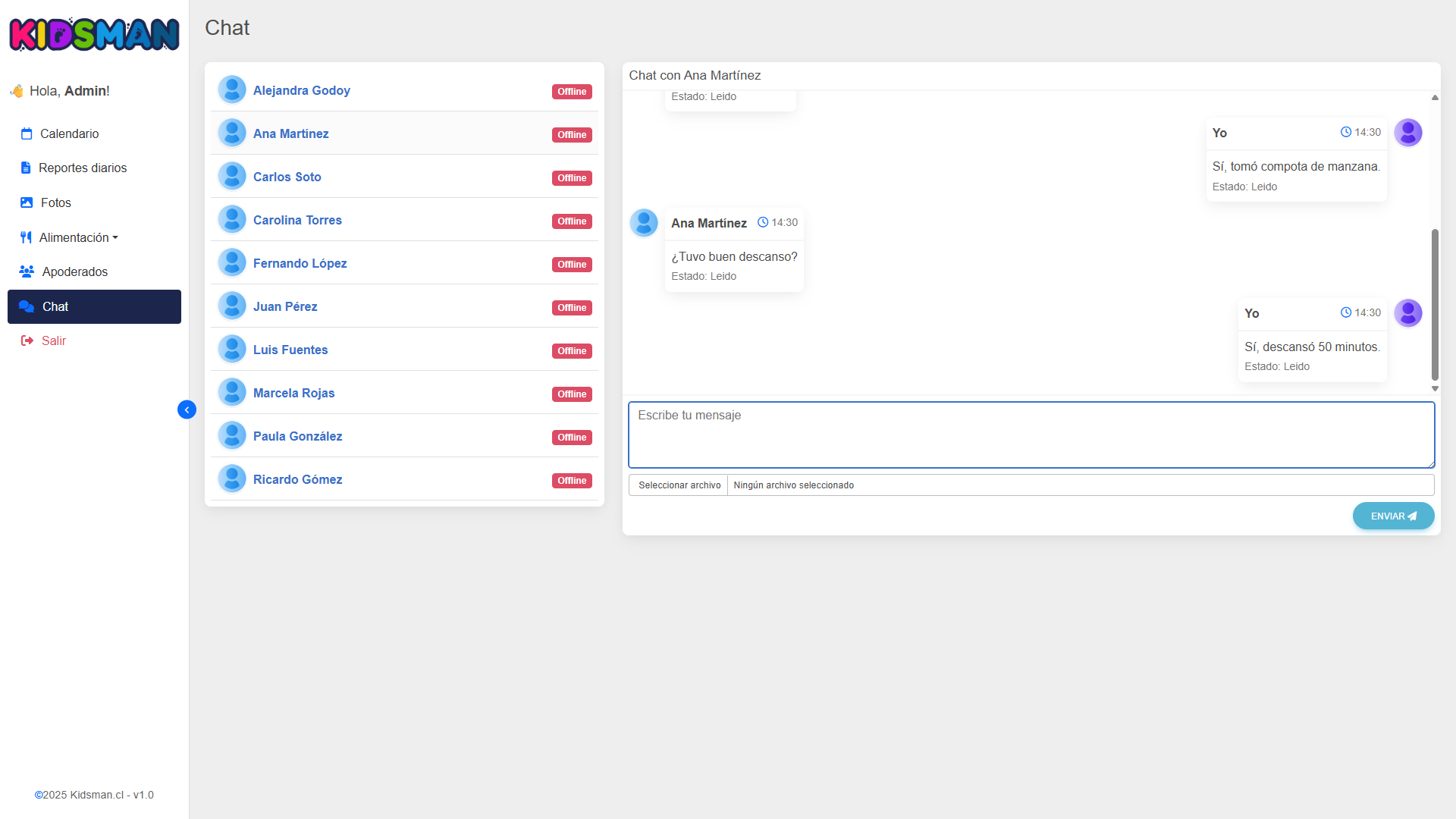Image resolution: width=1456 pixels, height=819 pixels.
Task: Click Juan Pérez's Offline status badge
Action: 572,308
